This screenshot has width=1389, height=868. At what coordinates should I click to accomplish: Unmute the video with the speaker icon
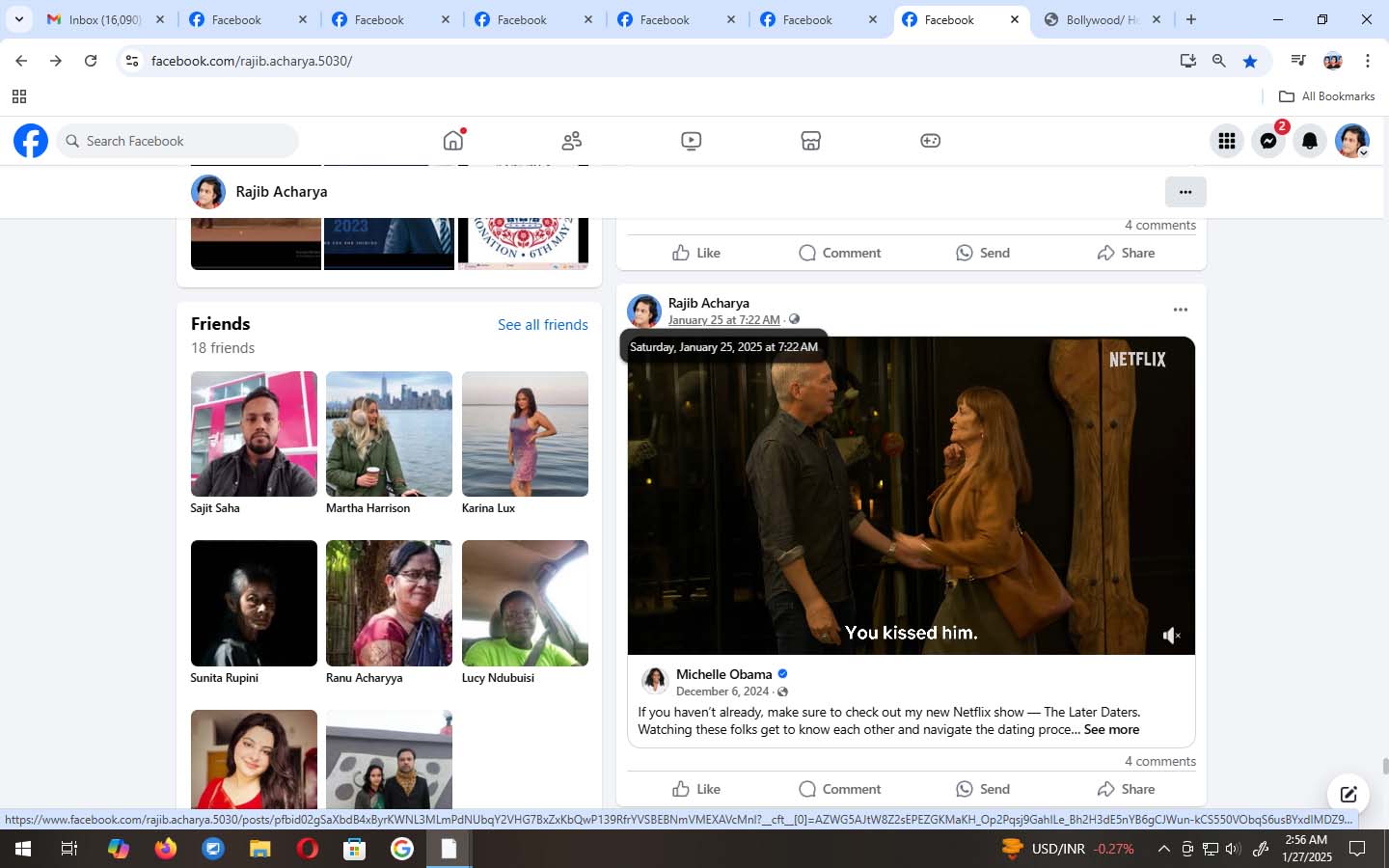[1171, 636]
